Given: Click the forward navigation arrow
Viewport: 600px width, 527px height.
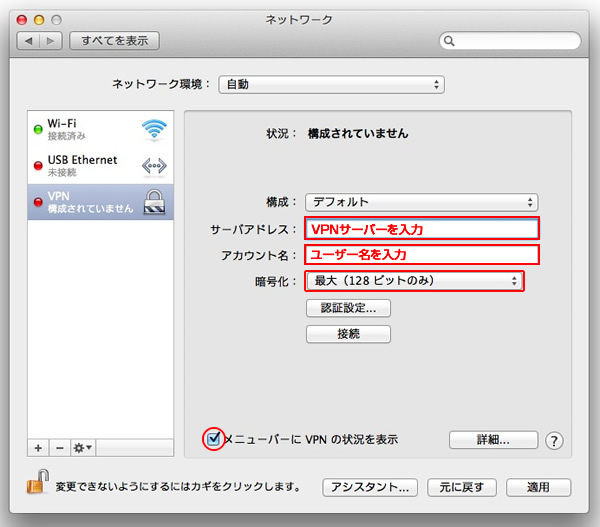Looking at the screenshot, I should click(x=51, y=41).
